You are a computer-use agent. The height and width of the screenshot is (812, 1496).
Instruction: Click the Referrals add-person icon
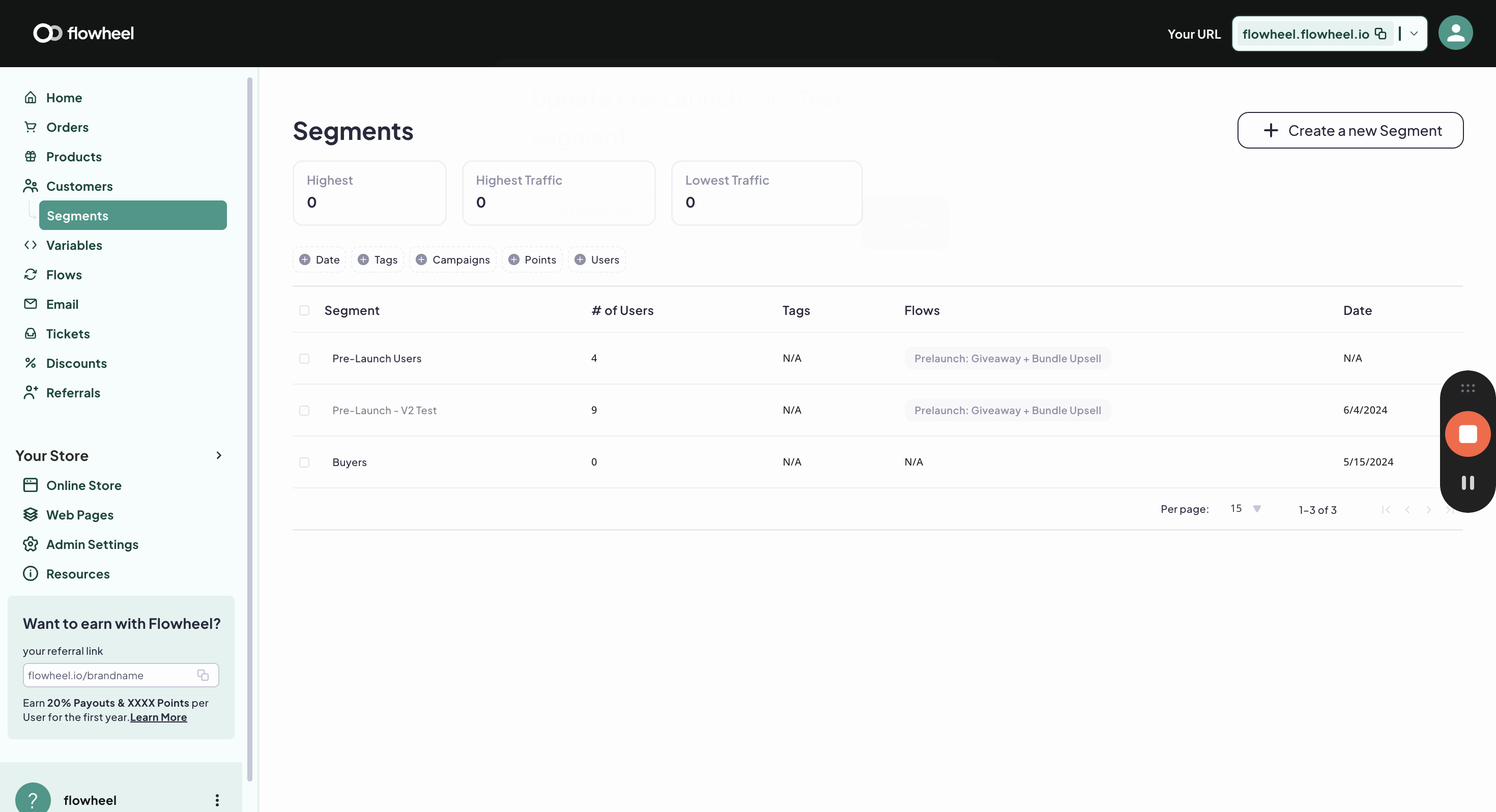pos(30,393)
